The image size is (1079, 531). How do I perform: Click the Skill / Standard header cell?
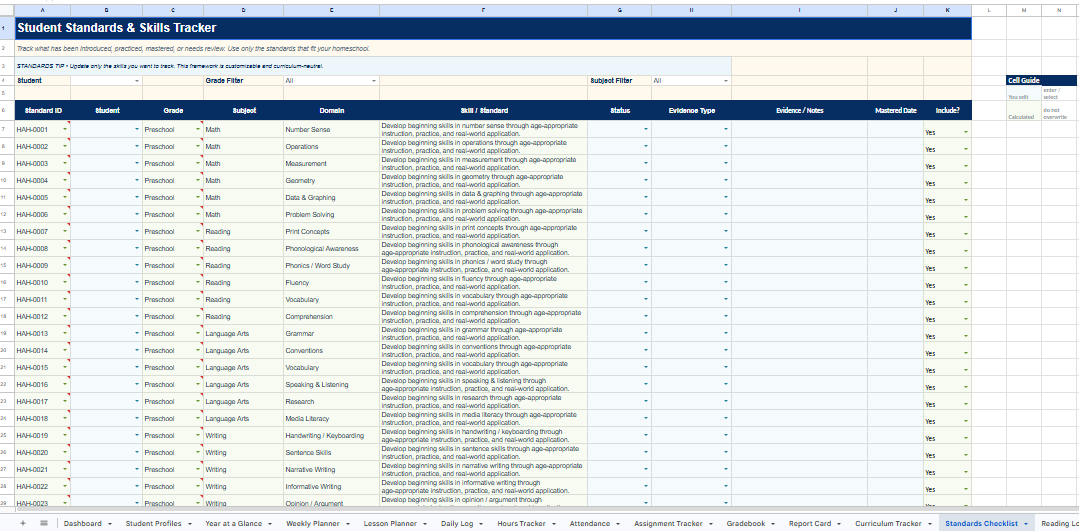(x=483, y=110)
